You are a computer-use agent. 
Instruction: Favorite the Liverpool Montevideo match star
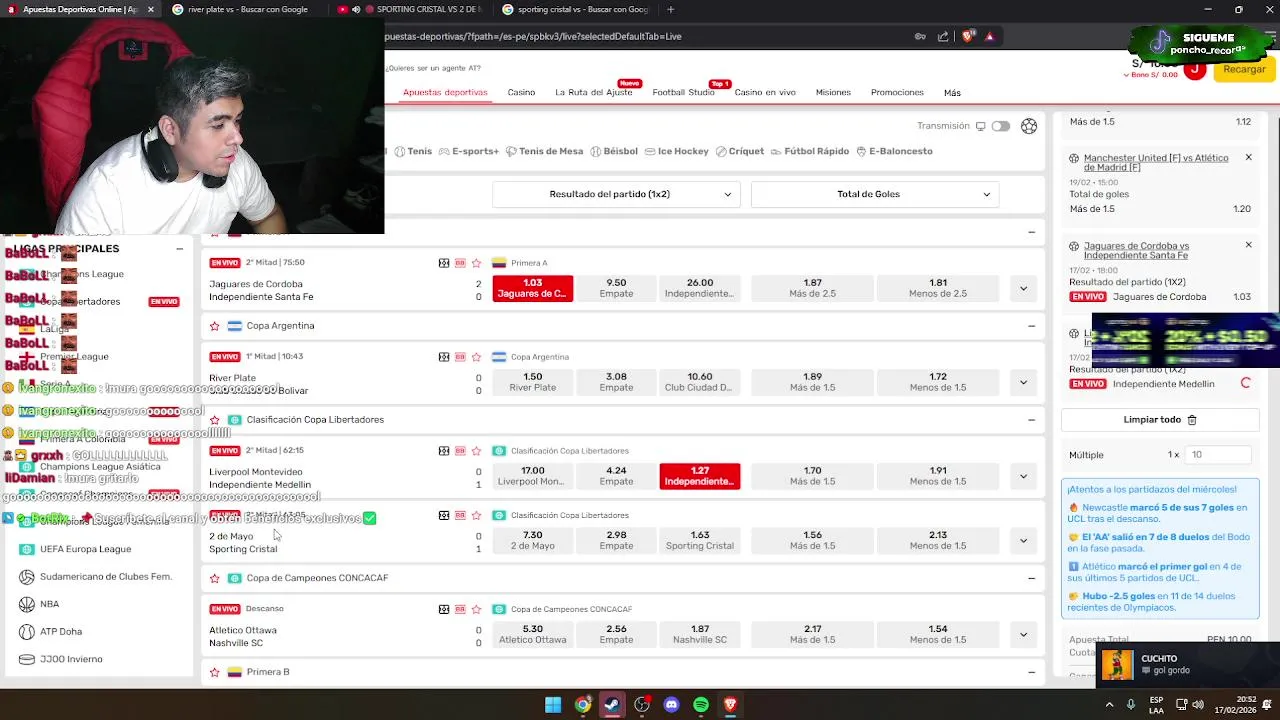[x=477, y=451]
